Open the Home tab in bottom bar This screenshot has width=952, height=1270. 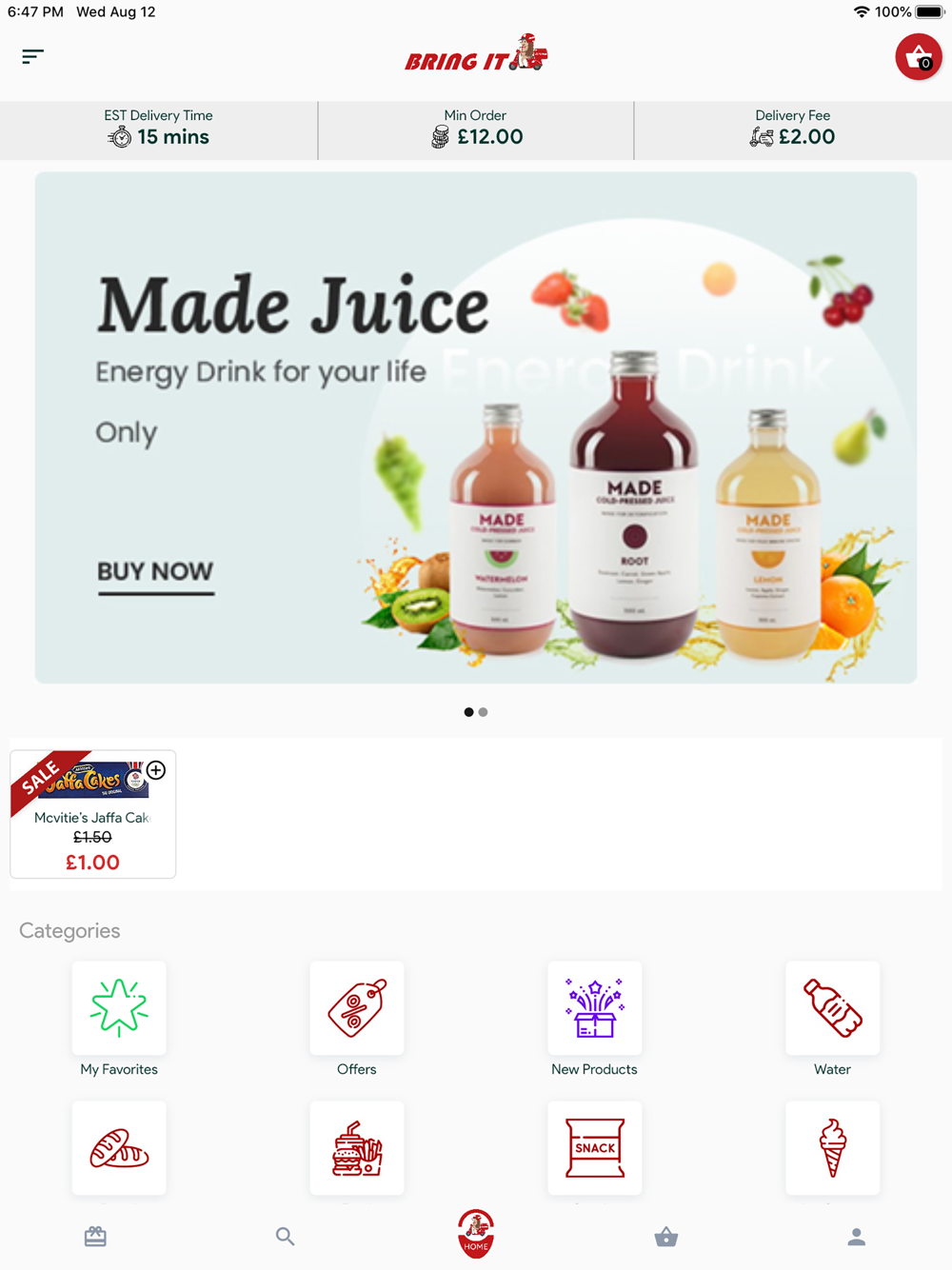(x=476, y=1234)
